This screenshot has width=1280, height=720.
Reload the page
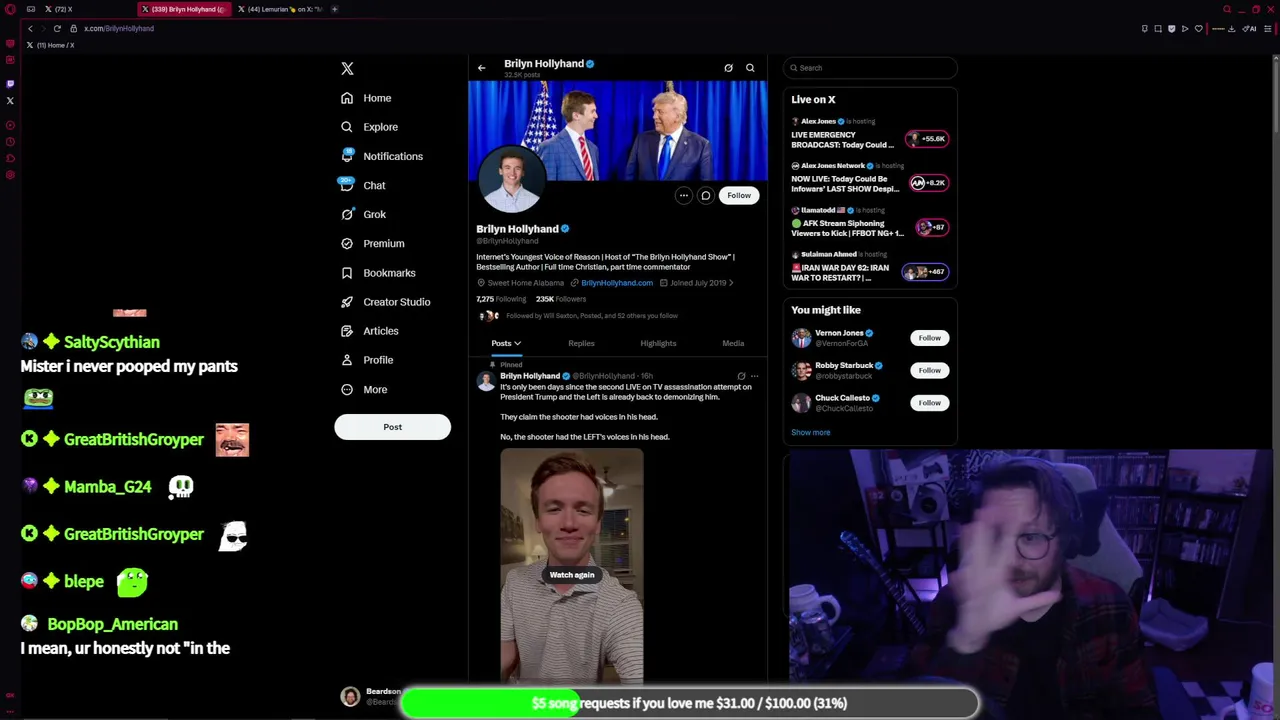tap(57, 28)
